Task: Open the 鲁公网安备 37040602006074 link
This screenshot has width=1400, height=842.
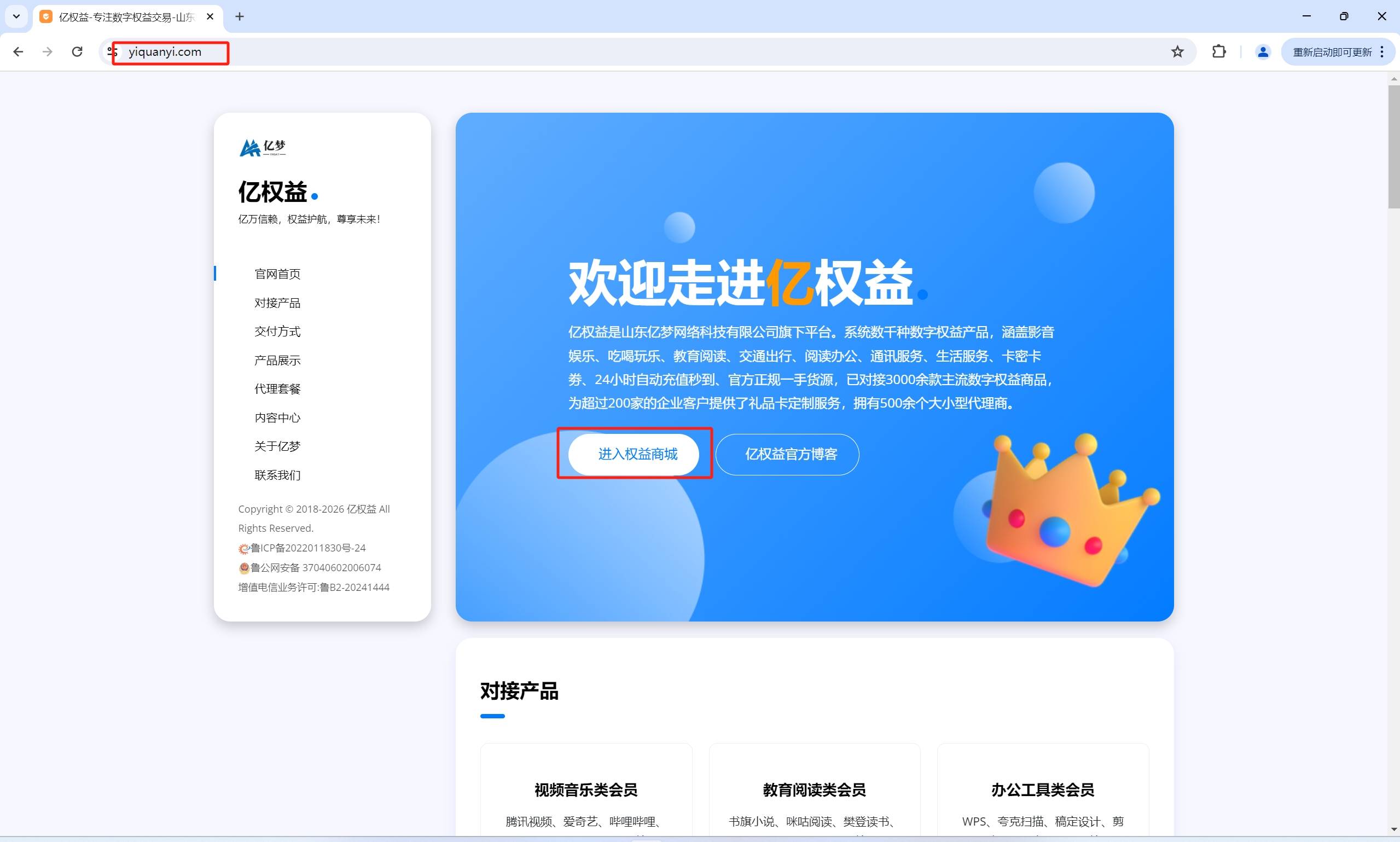Action: click(x=316, y=567)
